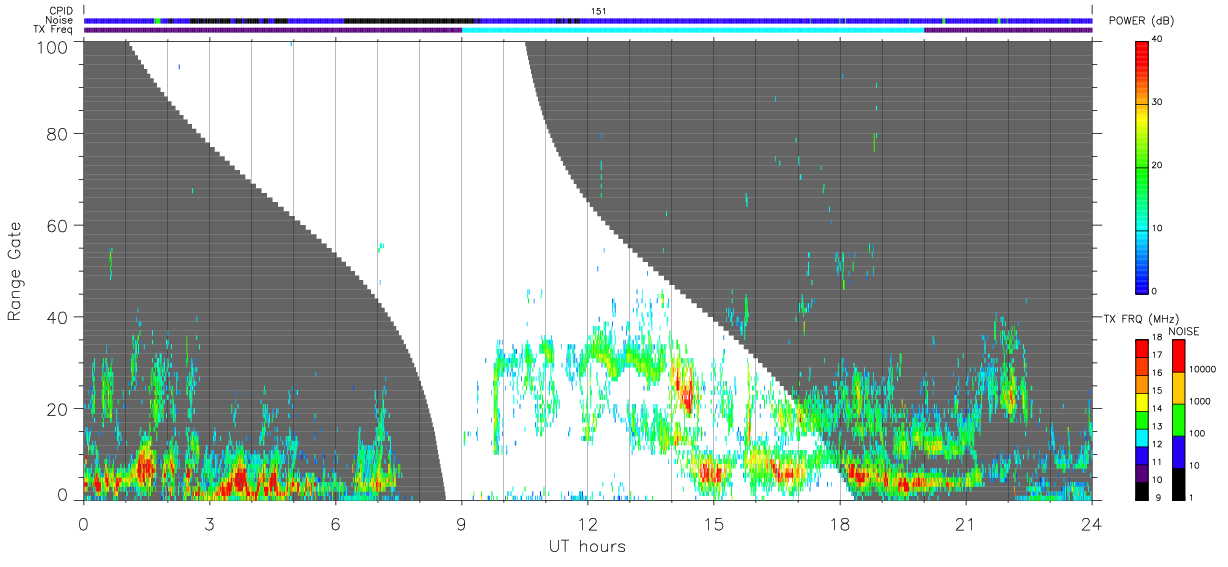
Task: Click the red top of POWER color bar
Action: click(1142, 56)
